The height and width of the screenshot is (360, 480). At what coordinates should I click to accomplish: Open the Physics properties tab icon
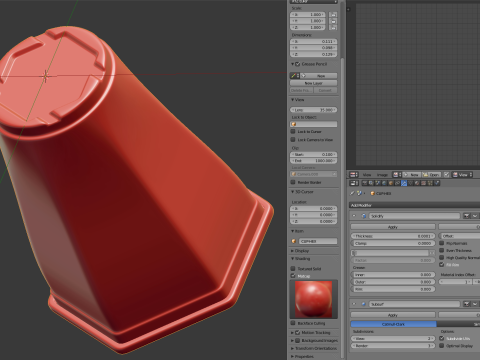437,183
